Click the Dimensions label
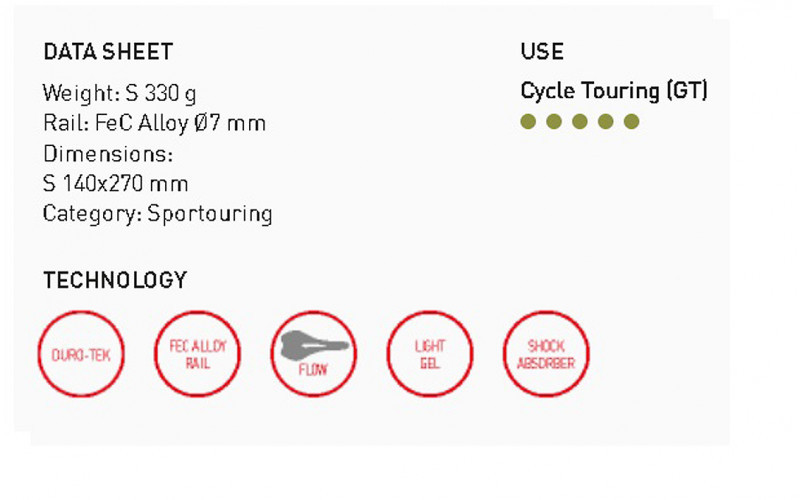Viewport: 800px width, 500px height. point(108,154)
